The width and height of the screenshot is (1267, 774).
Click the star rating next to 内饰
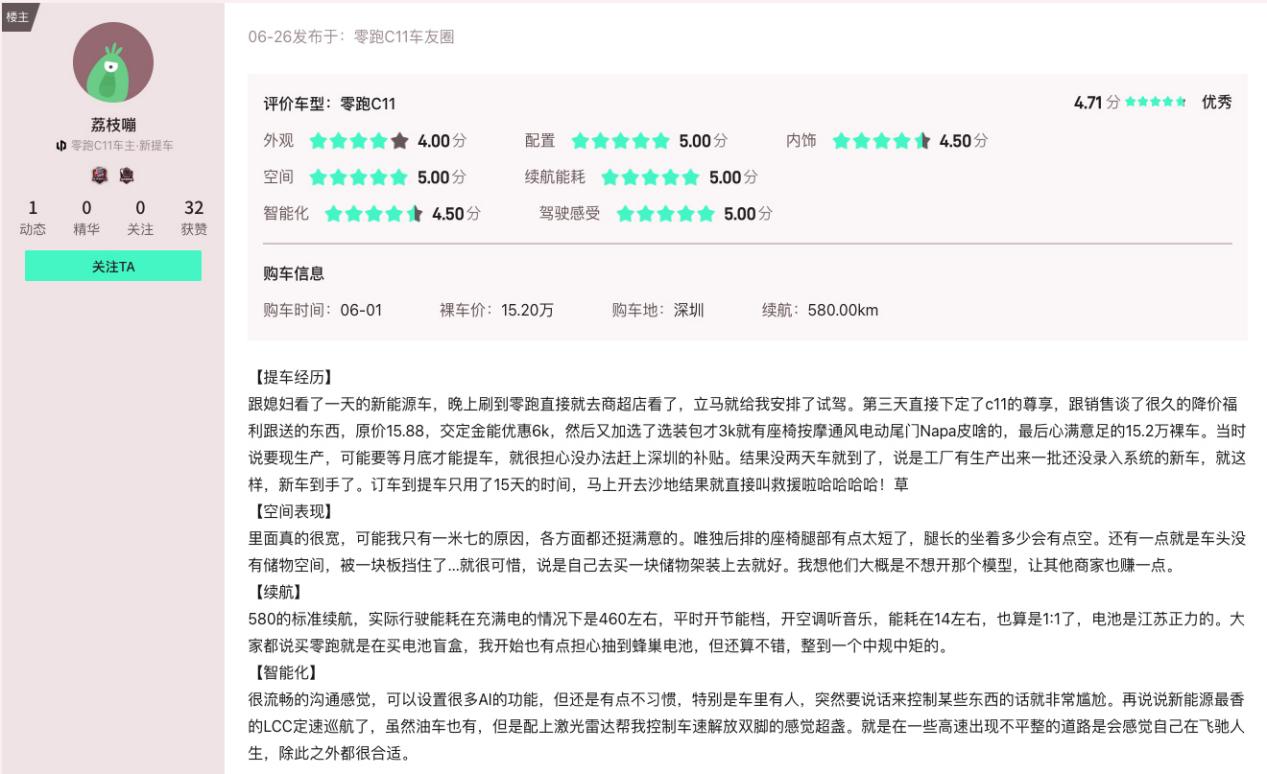[x=881, y=141]
